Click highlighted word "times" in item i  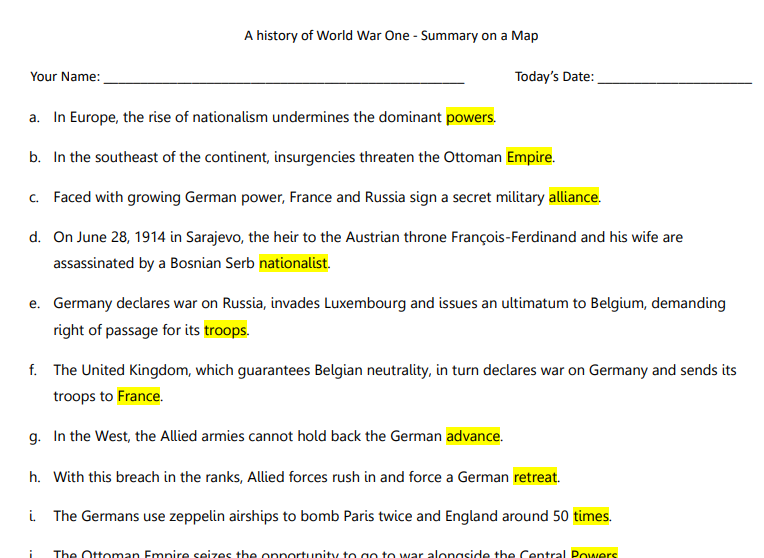(591, 517)
